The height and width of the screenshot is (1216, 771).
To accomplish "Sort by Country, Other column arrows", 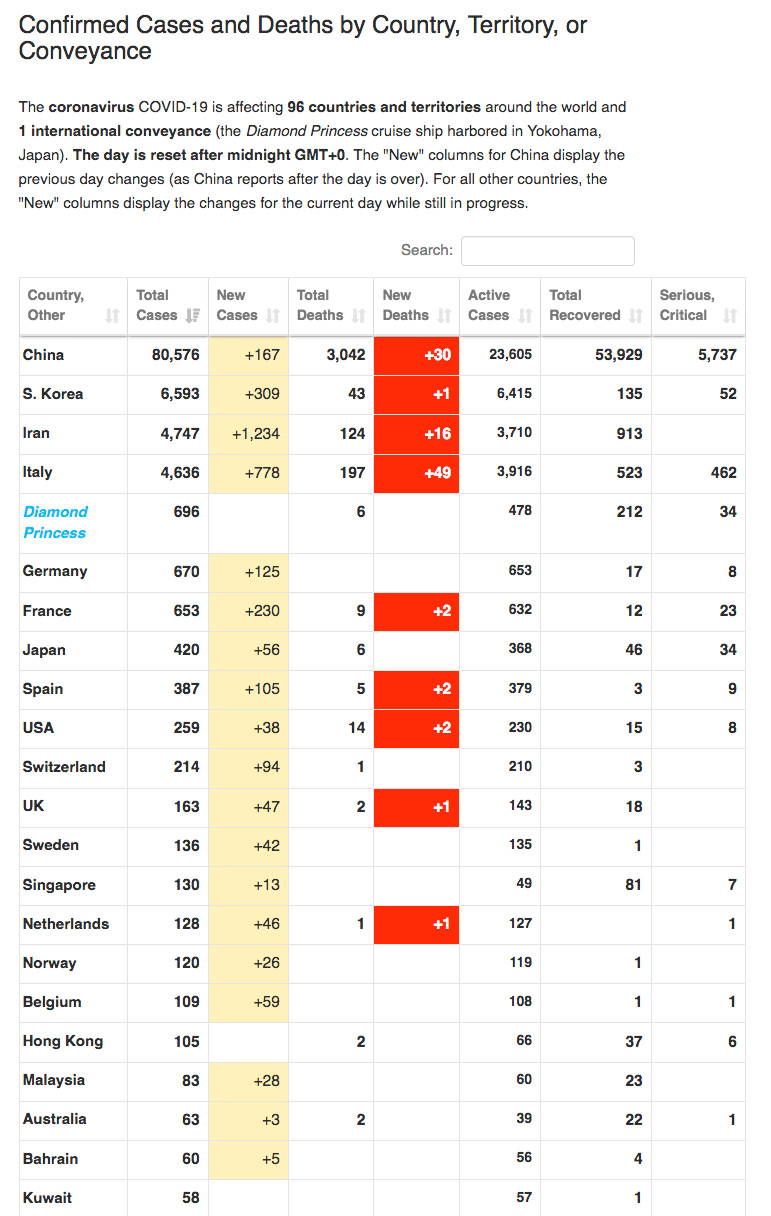I will pyautogui.click(x=112, y=316).
